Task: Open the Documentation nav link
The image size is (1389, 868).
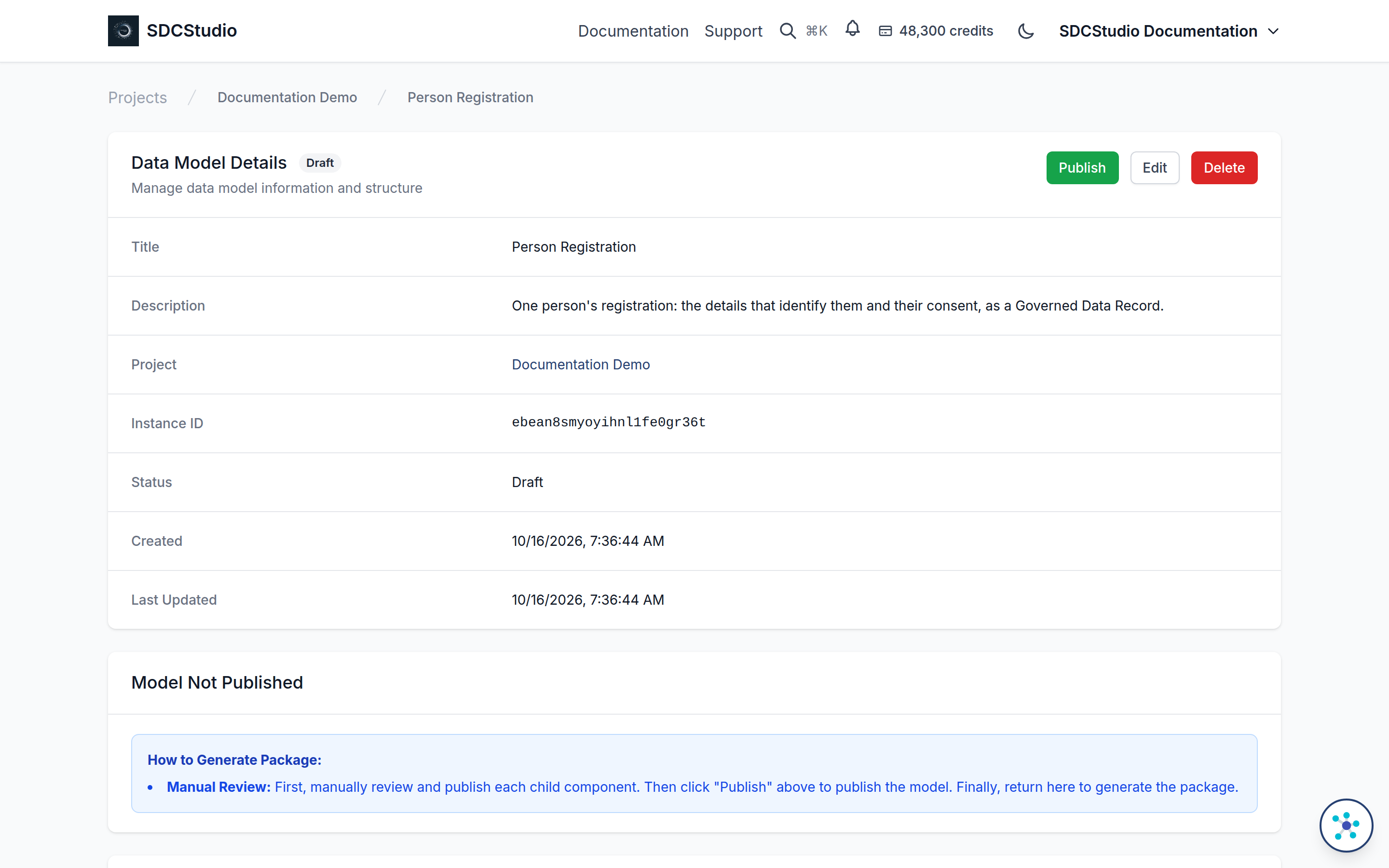Action: pos(633,31)
